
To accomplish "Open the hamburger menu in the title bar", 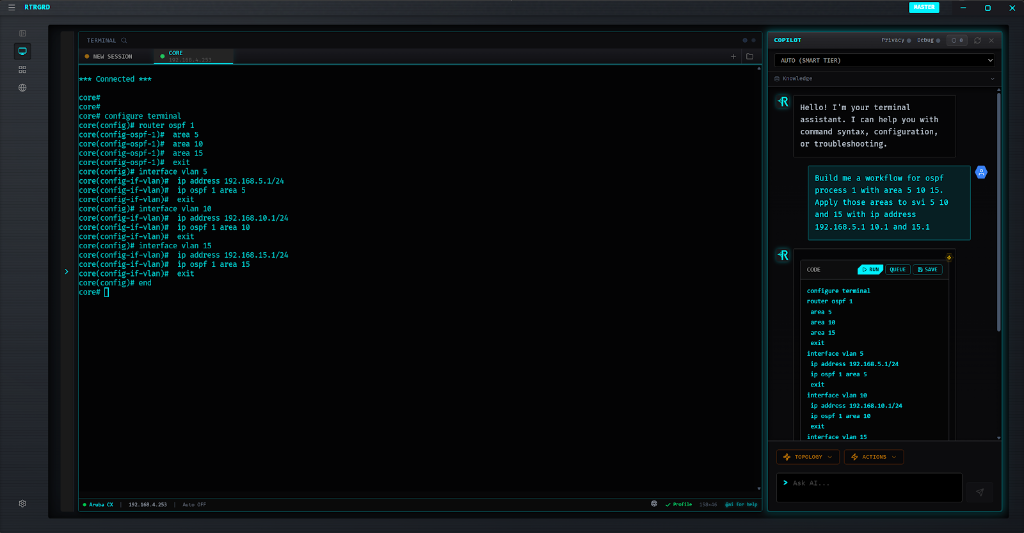I will [11, 7].
